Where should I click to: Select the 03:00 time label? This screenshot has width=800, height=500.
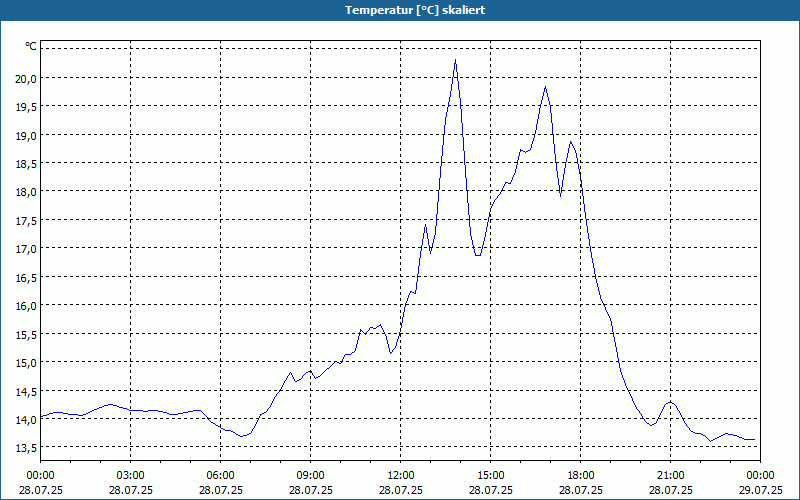pyautogui.click(x=131, y=476)
